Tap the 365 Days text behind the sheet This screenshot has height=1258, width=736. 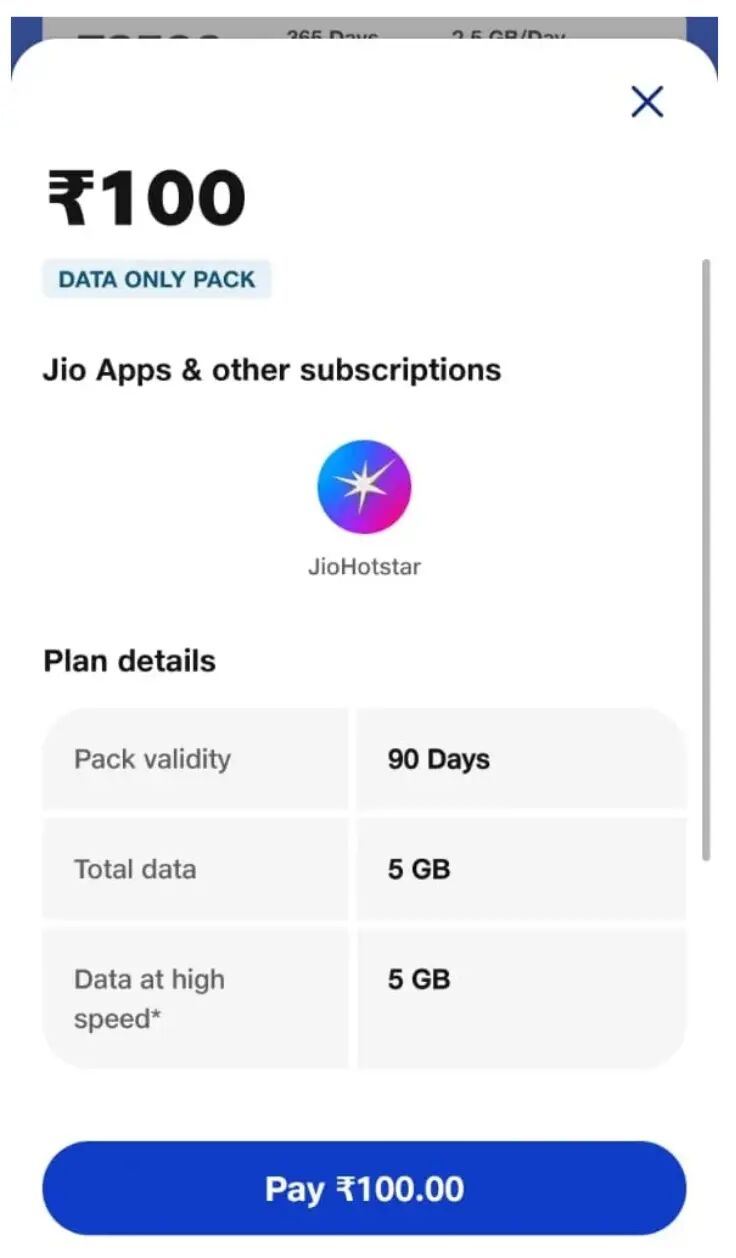(x=332, y=36)
